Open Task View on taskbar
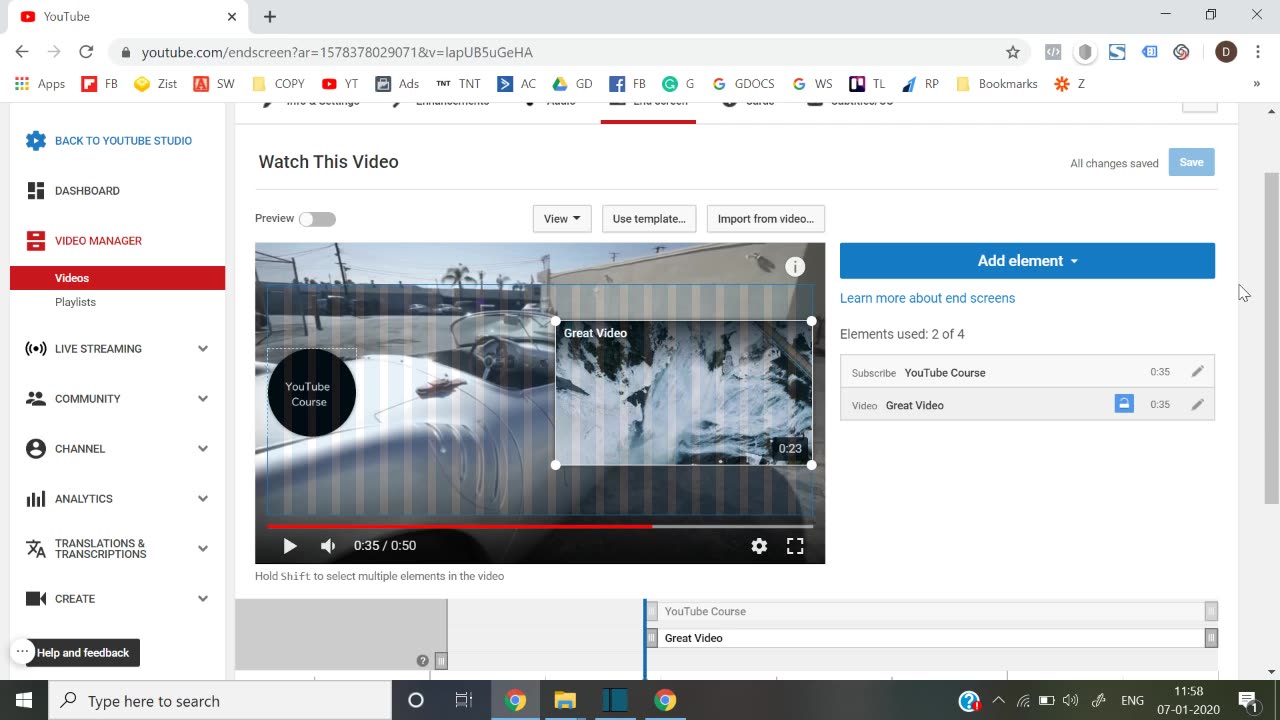 [464, 701]
